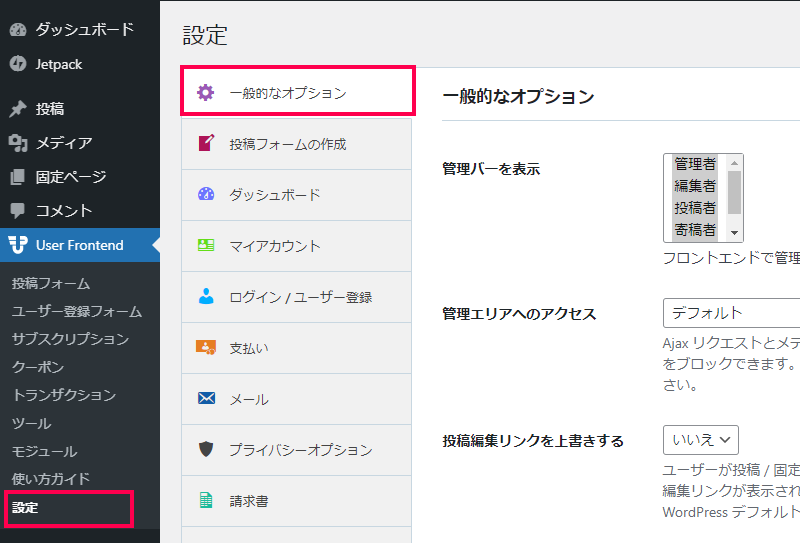Open クーポン submenu link
This screenshot has width=800, height=543.
click(38, 367)
